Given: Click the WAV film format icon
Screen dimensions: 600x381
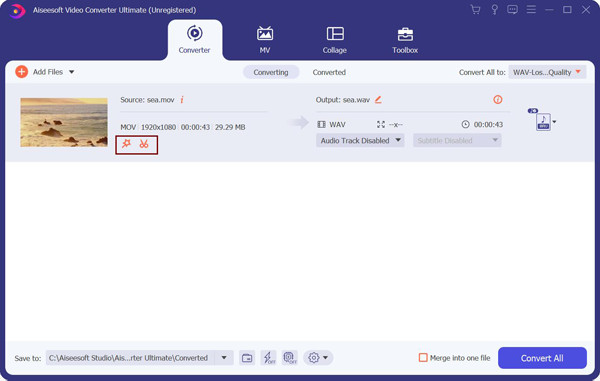Looking at the screenshot, I should coord(321,124).
